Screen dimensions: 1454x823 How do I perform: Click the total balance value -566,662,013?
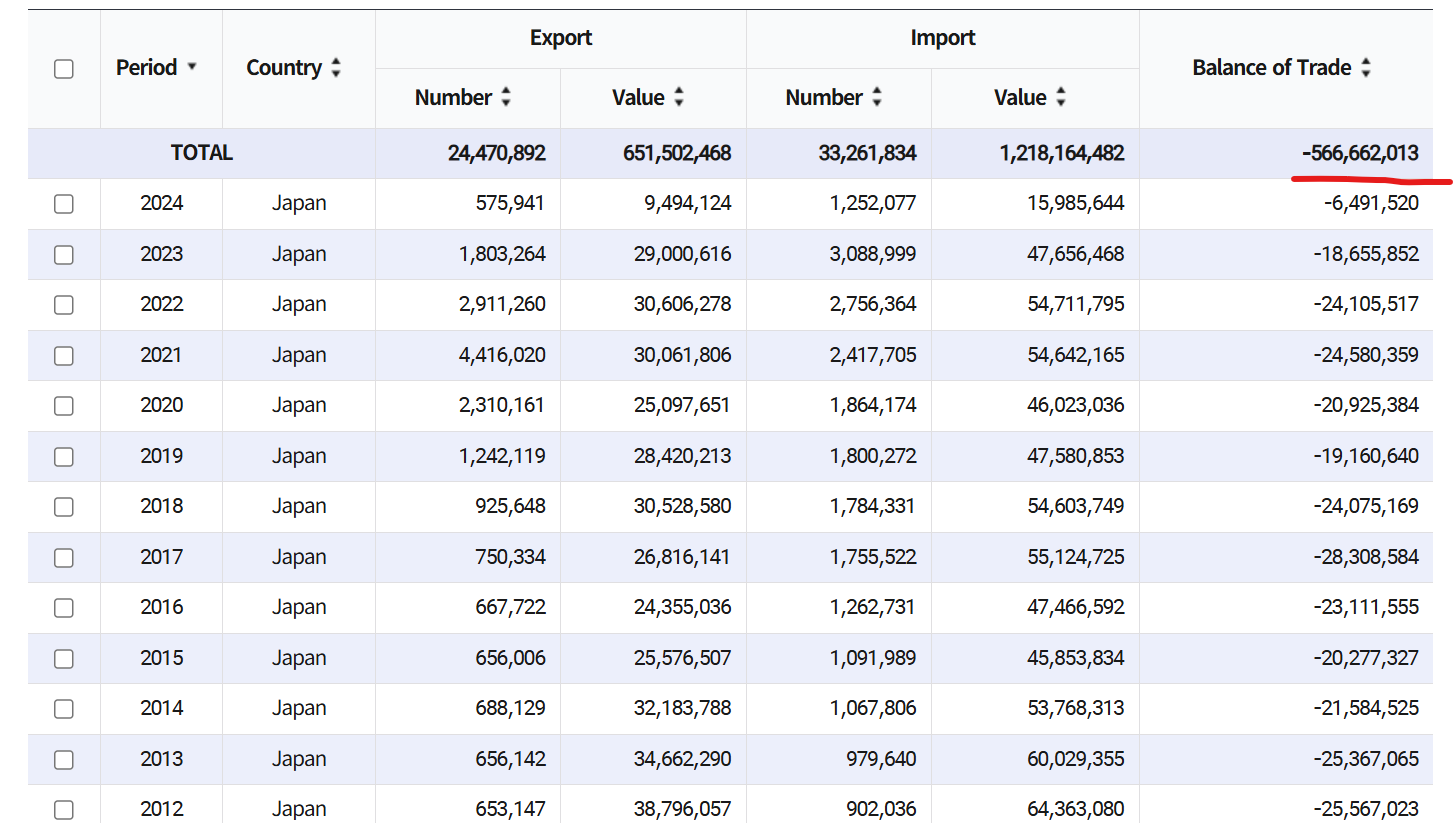[1360, 153]
